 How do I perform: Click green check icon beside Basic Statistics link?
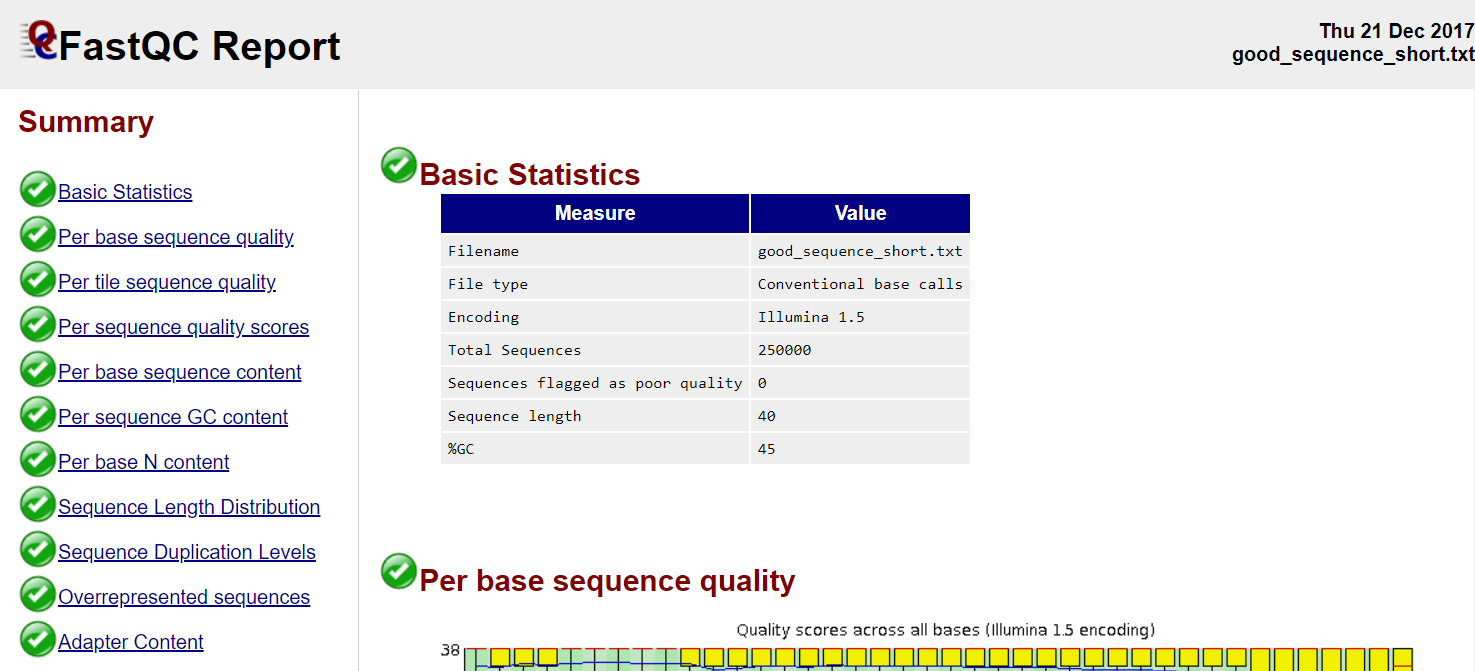pyautogui.click(x=38, y=189)
